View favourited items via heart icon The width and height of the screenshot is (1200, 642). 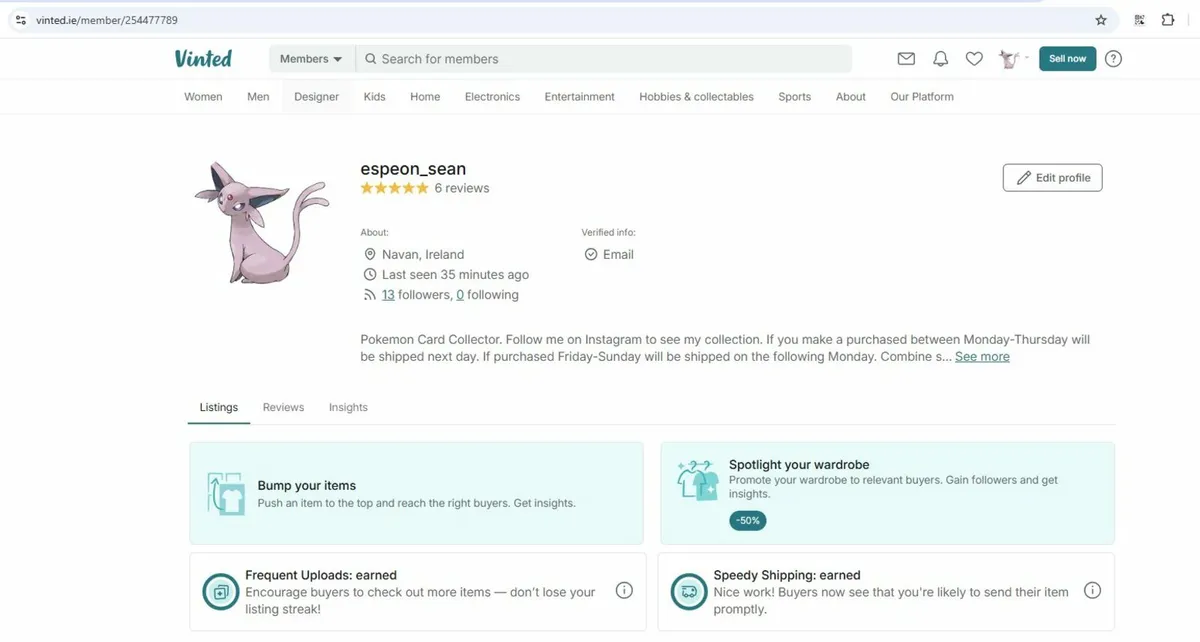974,59
